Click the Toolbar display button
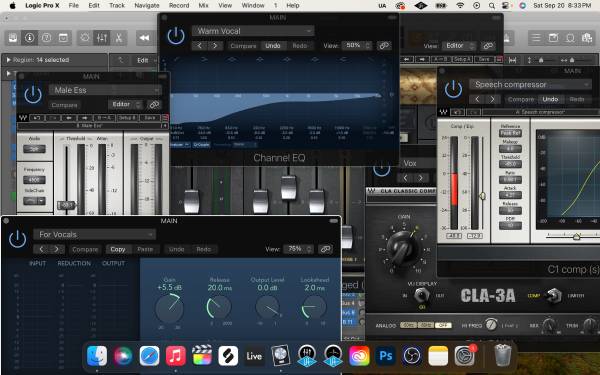600x375 pixels. tap(63, 38)
